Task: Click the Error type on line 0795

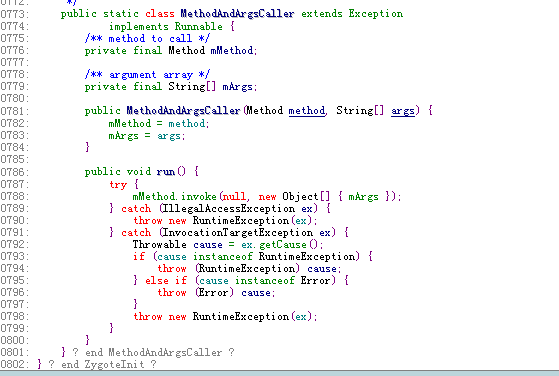Action: tap(315, 280)
